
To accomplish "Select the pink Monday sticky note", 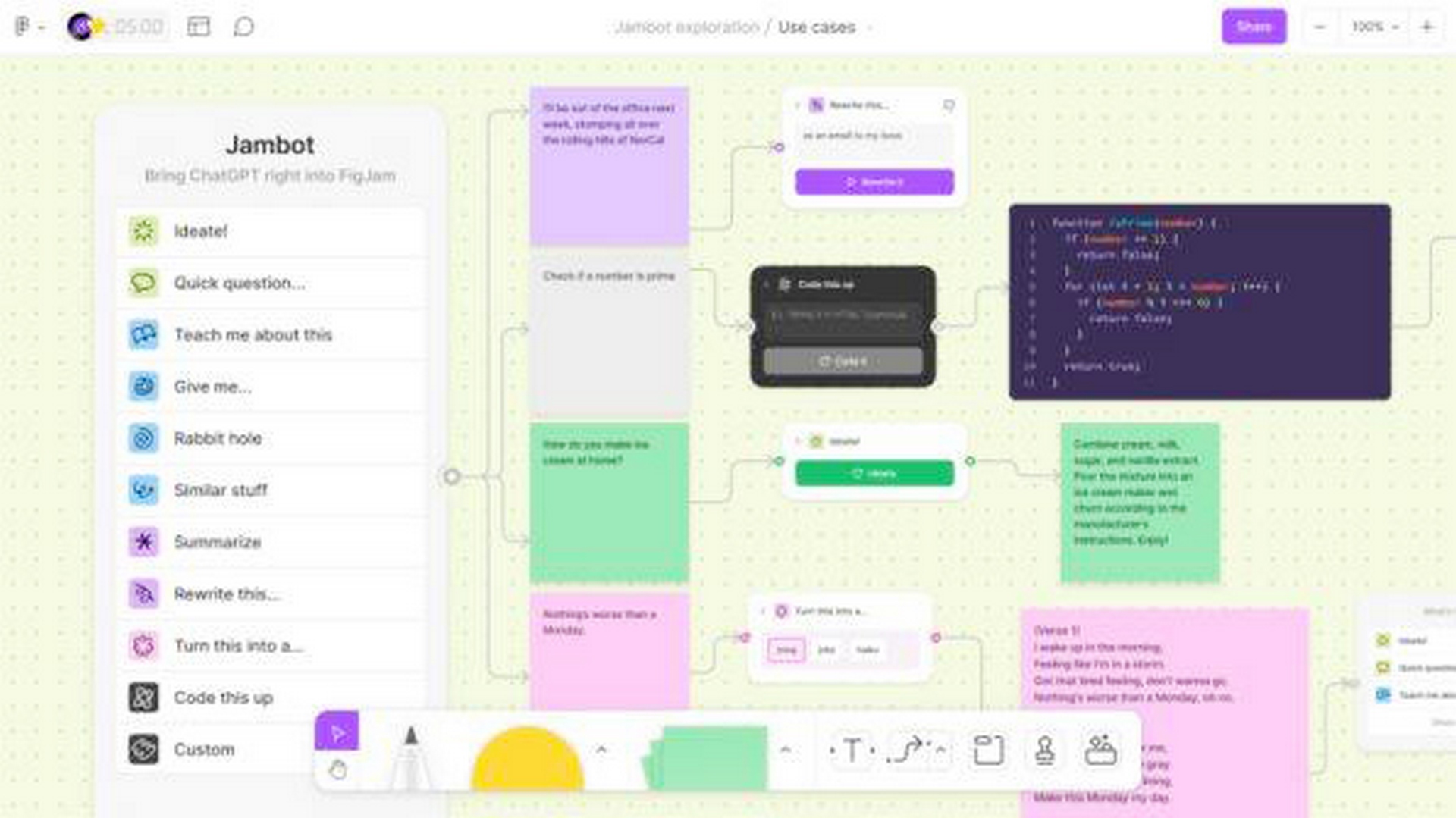I will pos(609,653).
